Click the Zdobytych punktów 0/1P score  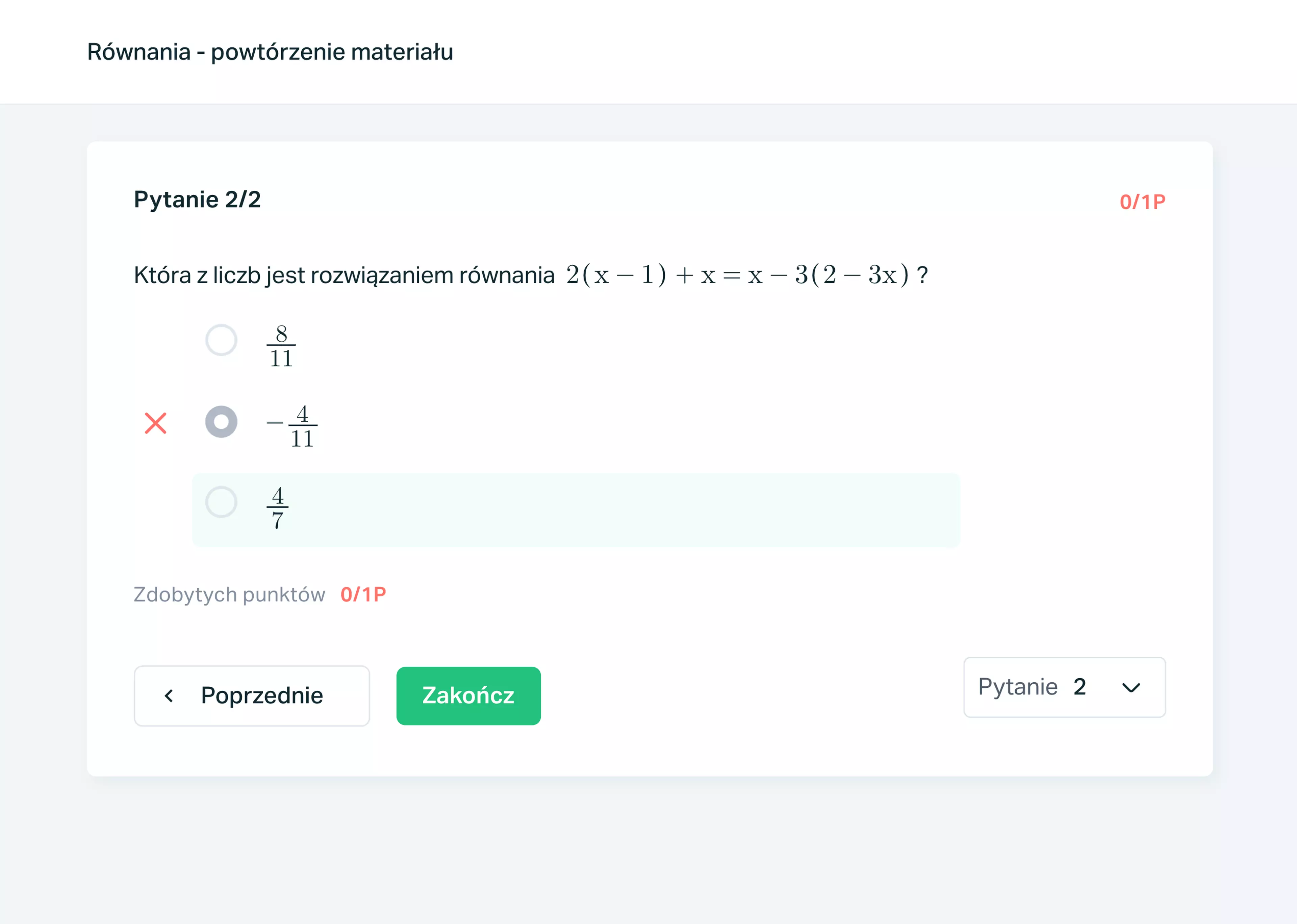click(x=363, y=595)
